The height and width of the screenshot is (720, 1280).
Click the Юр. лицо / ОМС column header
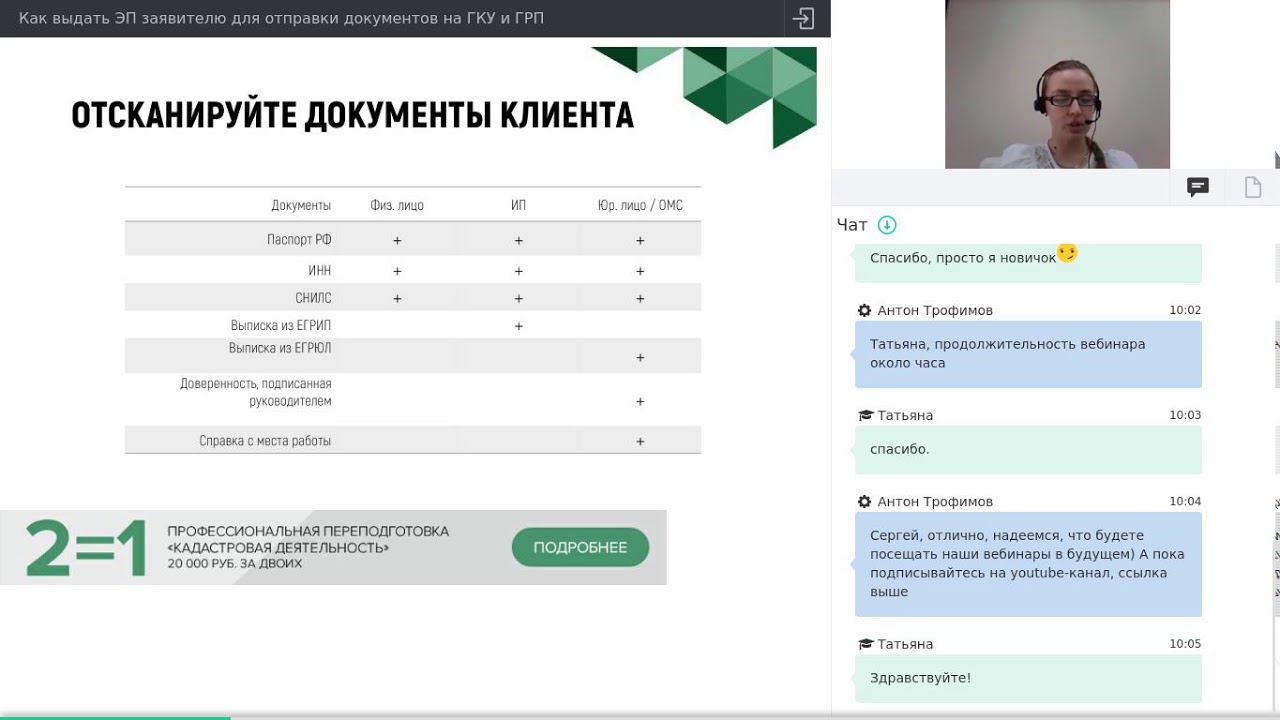pyautogui.click(x=640, y=205)
